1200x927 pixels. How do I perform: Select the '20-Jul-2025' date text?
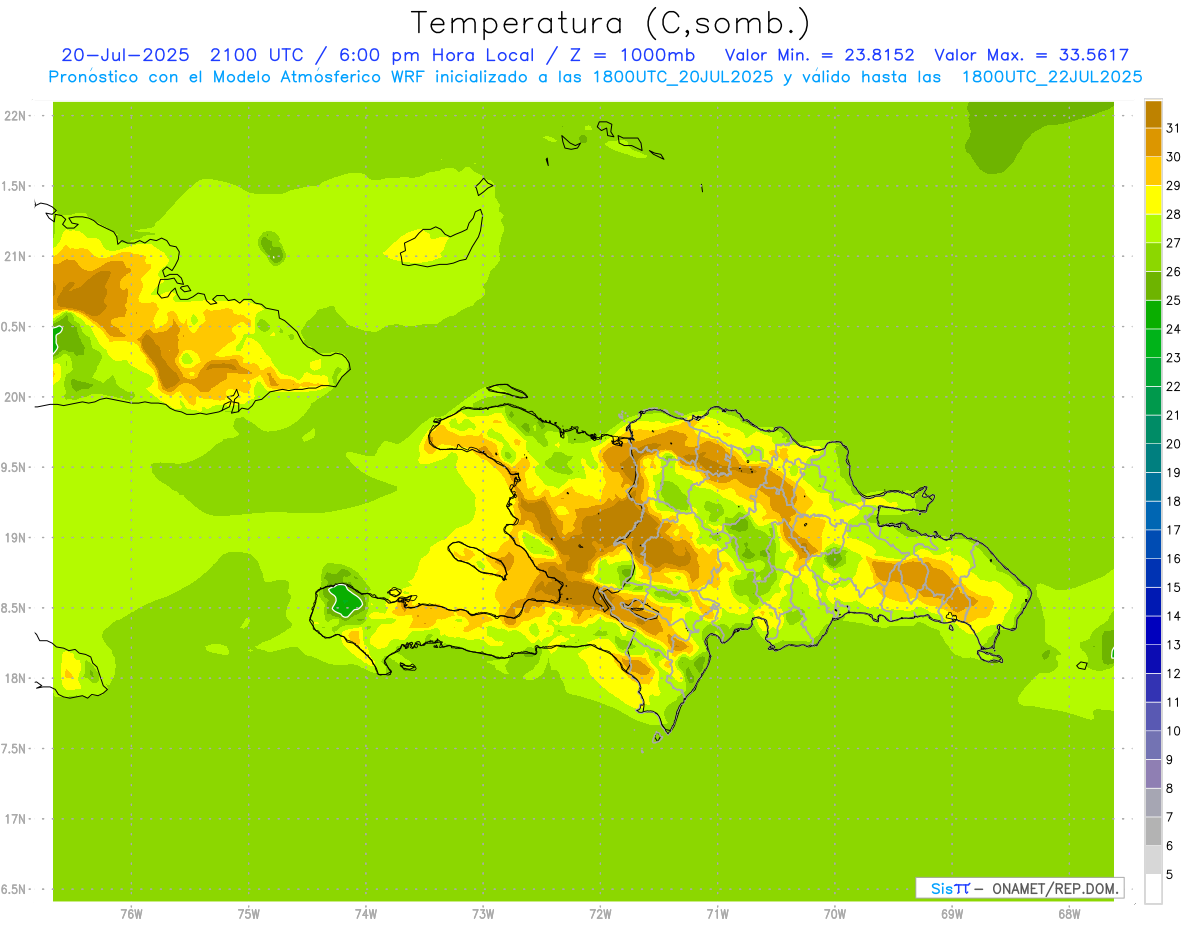pos(125,55)
